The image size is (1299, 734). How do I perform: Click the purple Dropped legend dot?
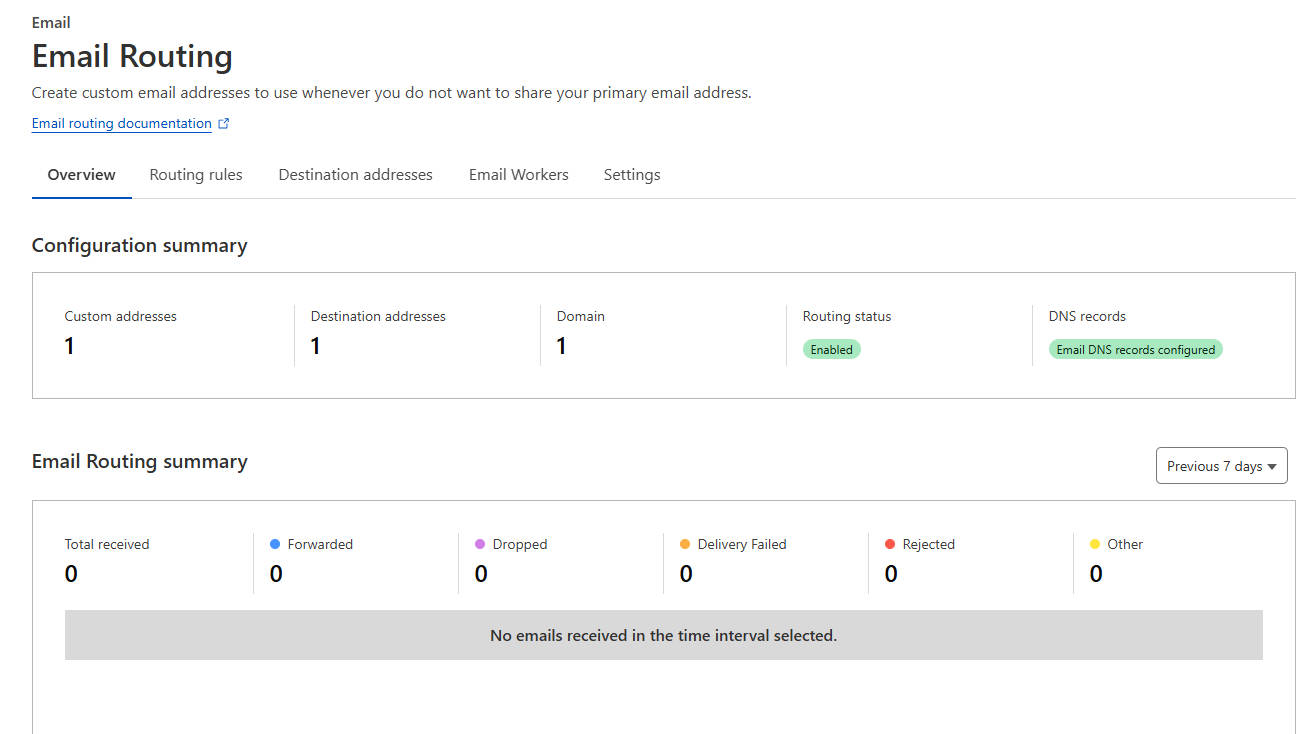(480, 544)
